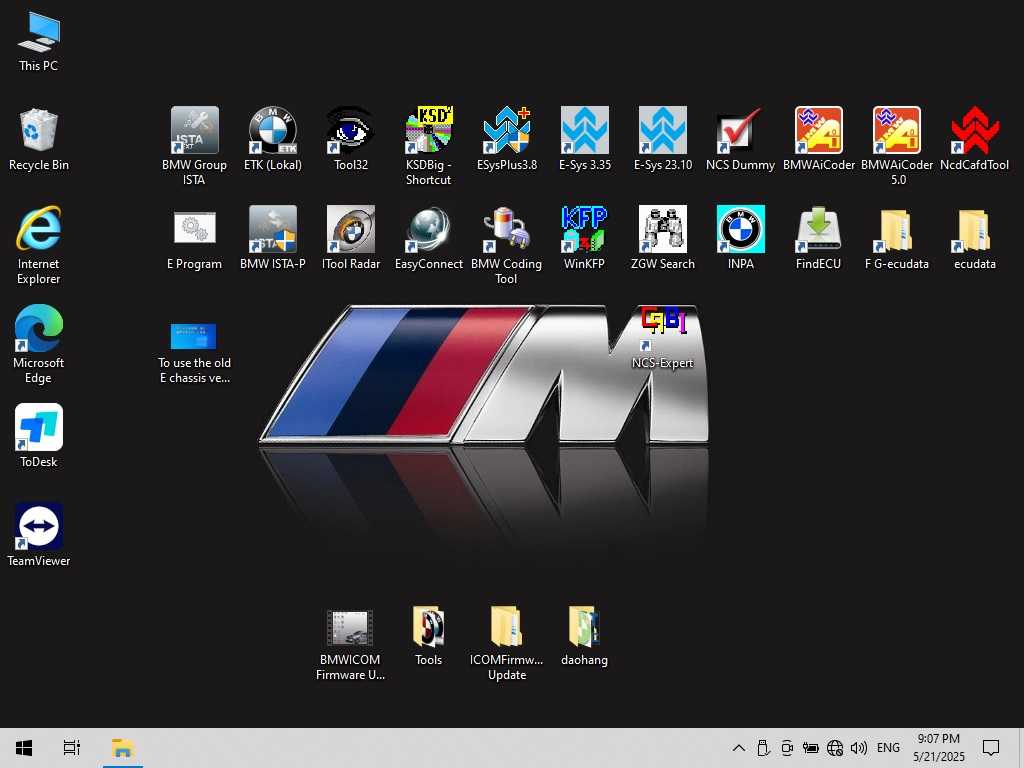
Task: Start BMWAiCoder 5.0
Action: (x=896, y=130)
